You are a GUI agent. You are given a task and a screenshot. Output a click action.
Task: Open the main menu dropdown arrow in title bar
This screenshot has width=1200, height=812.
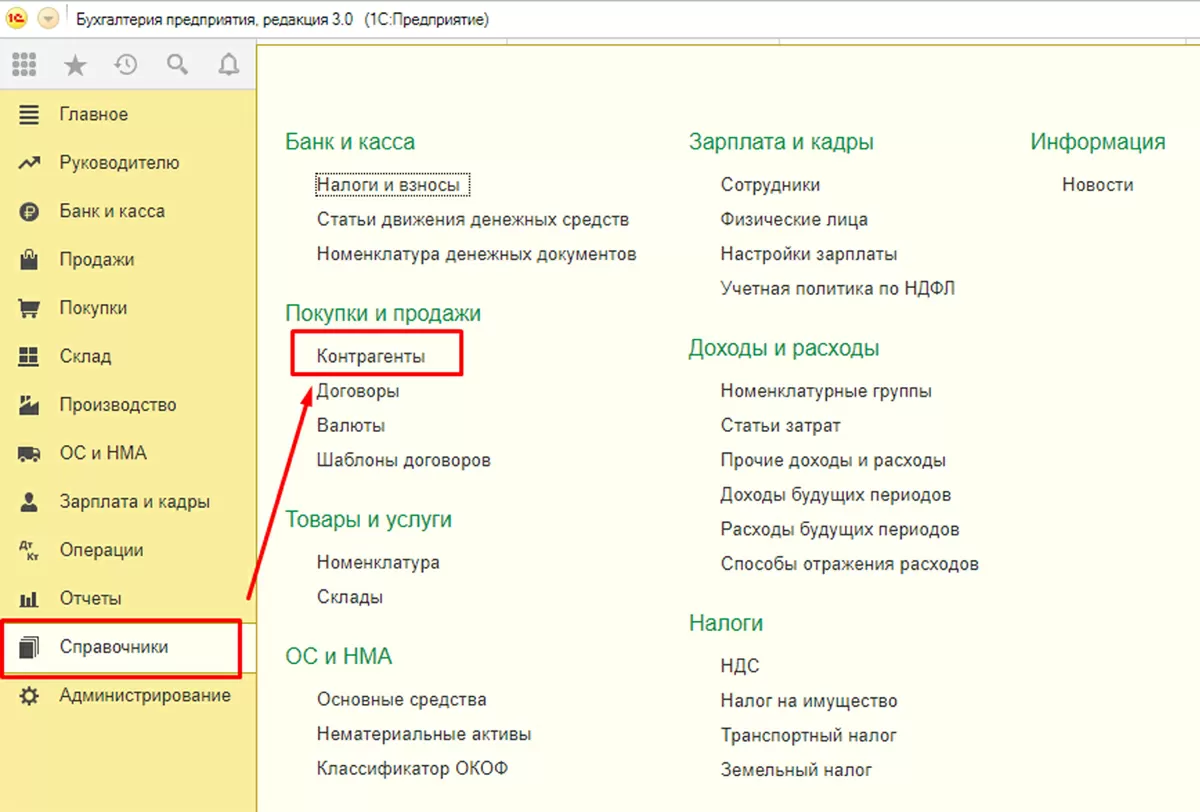[47, 19]
